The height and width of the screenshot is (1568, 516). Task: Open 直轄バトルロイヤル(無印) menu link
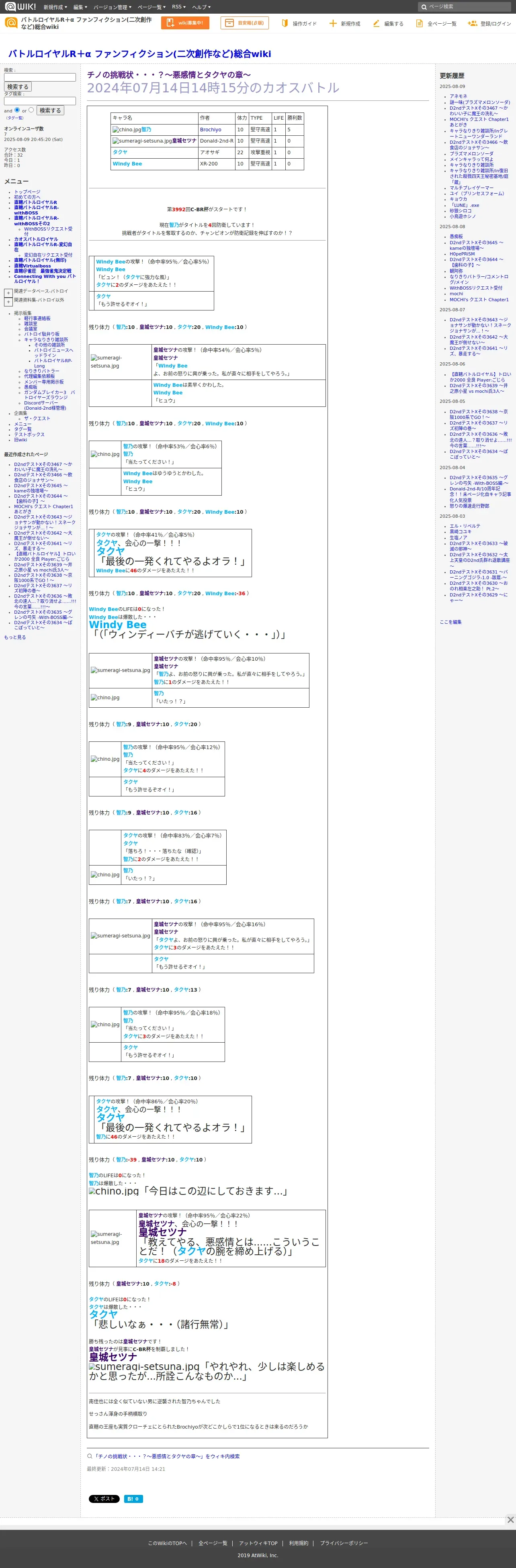click(40, 260)
